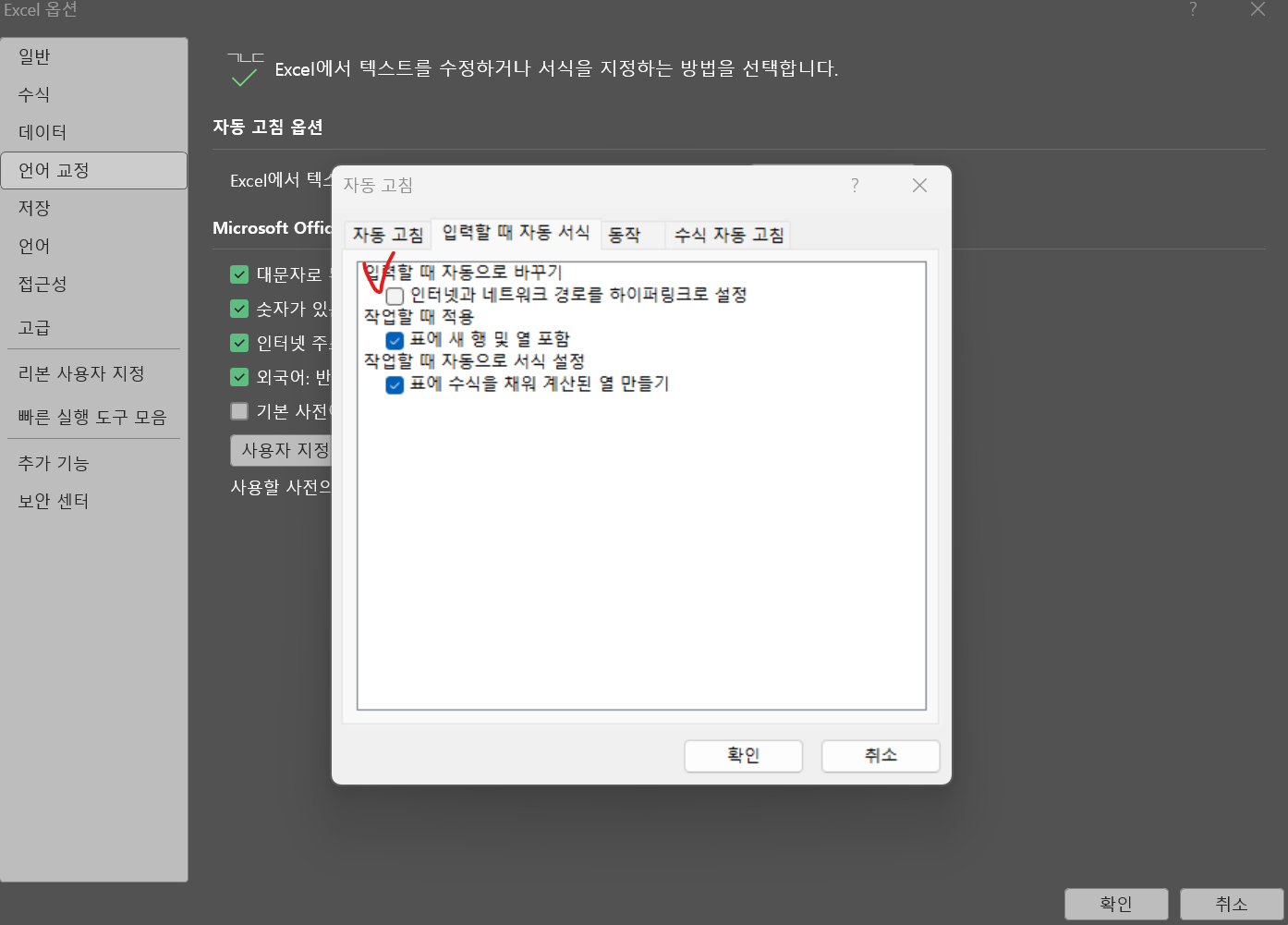This screenshot has height=925, width=1288.
Task: Toggle the 인터넷 주소 checkbox in Excel options
Action: [x=239, y=343]
